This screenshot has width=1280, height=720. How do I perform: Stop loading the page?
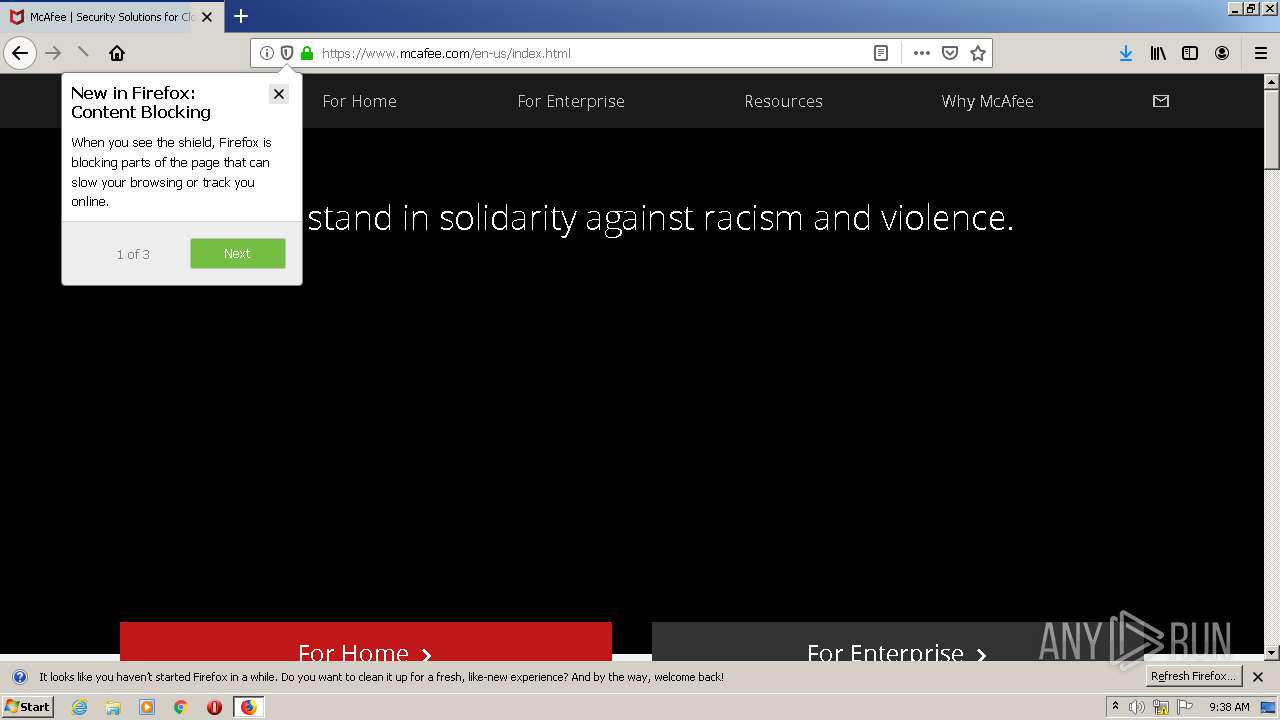83,53
